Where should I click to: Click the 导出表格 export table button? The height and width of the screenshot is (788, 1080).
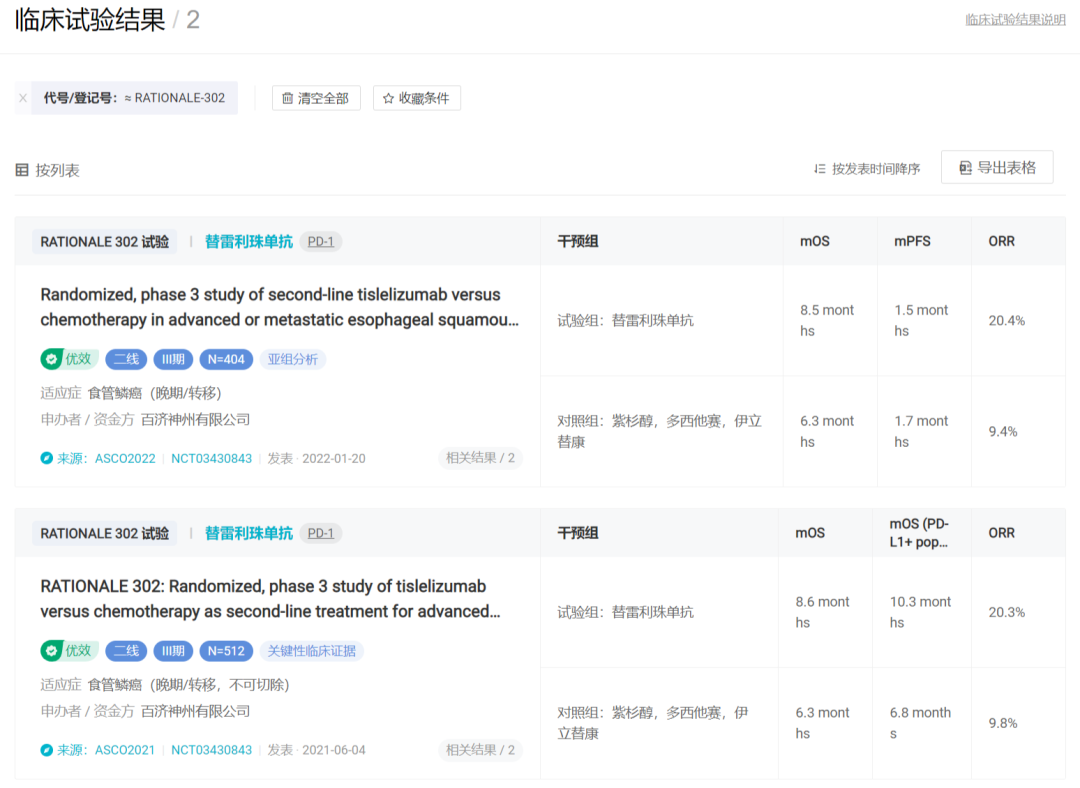(x=997, y=168)
